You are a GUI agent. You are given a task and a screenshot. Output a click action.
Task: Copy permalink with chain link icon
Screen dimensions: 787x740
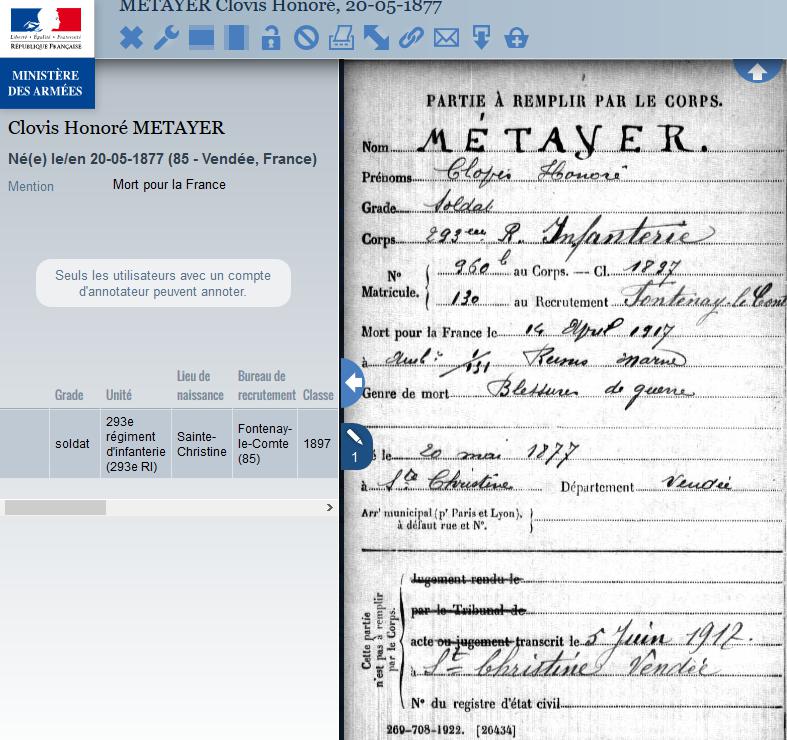[x=411, y=38]
